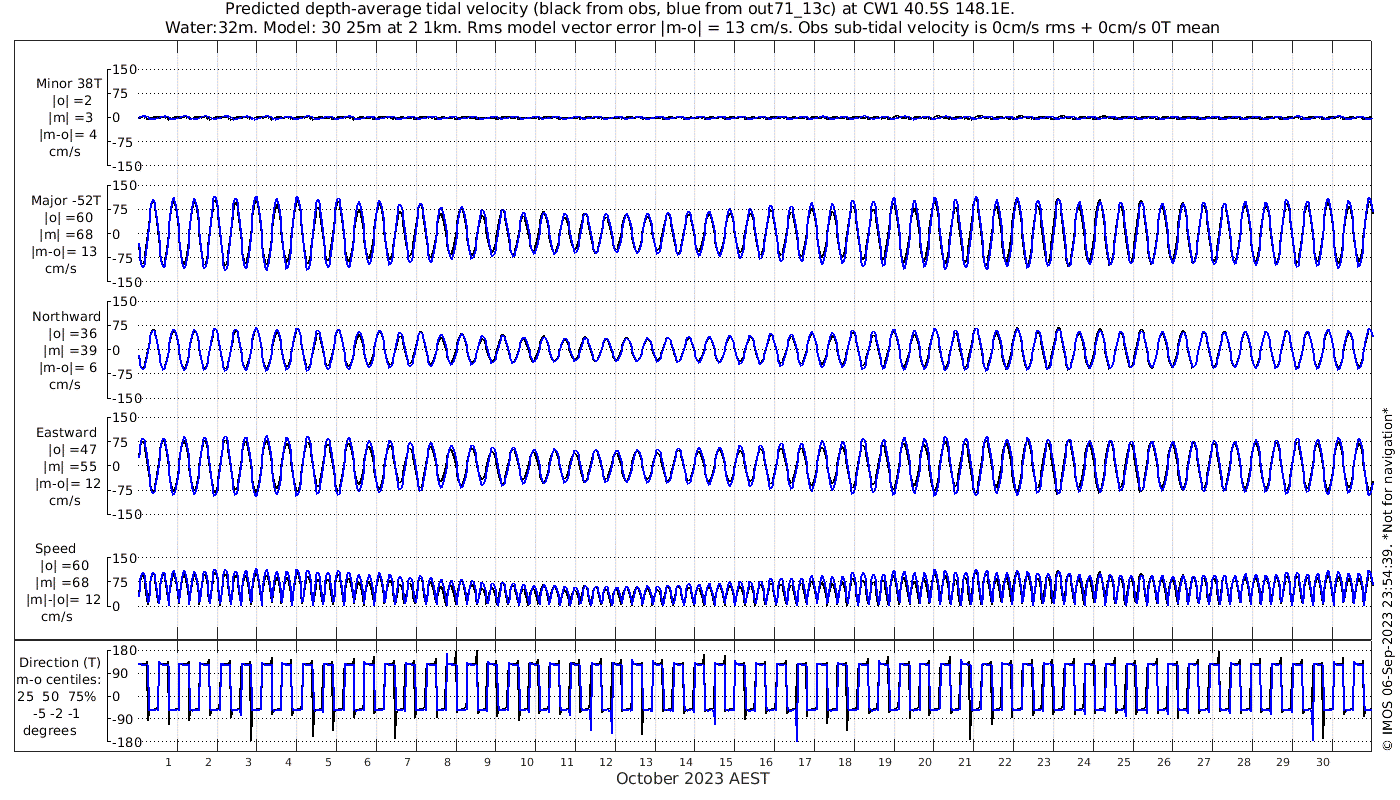Click the '|o| =2' value under Minor
1400x800 pixels.
(72, 101)
